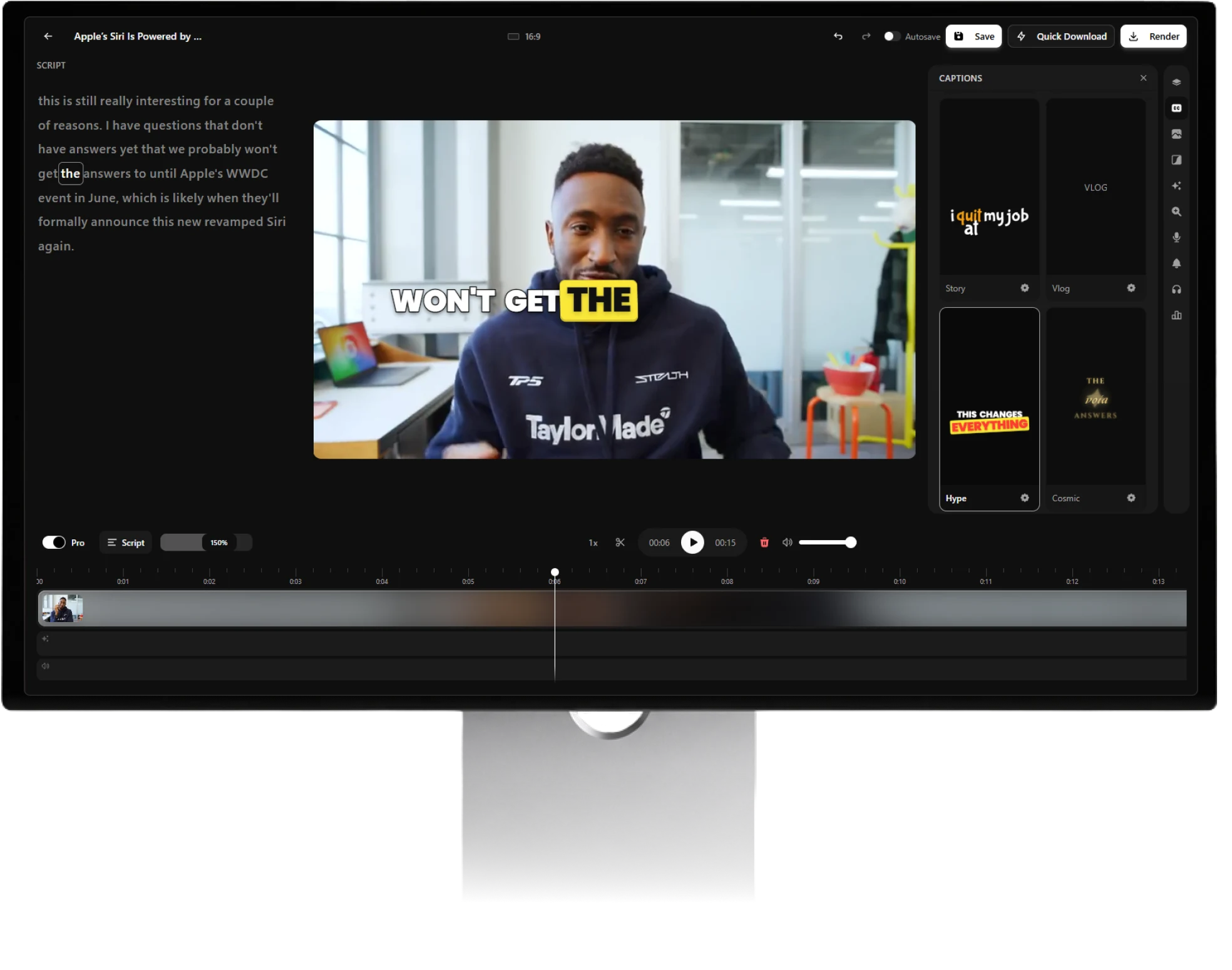Image resolution: width=1232 pixels, height=970 pixels.
Task: Select the Cosmic caption style thumbnail
Action: coord(1096,397)
